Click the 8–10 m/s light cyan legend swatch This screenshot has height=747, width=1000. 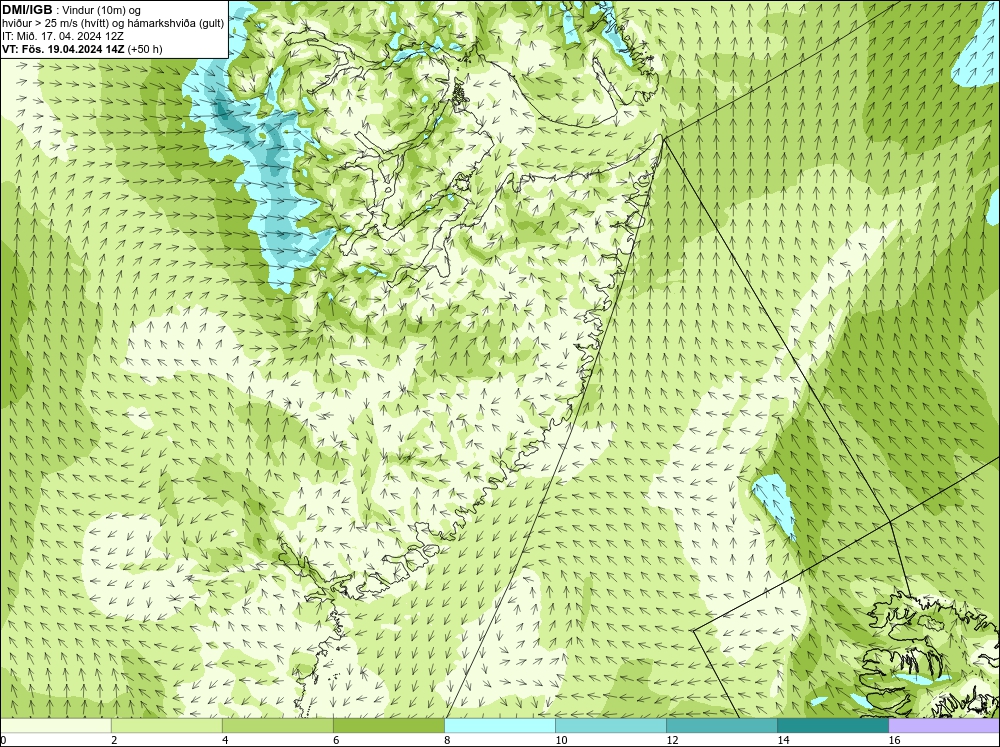coord(500,726)
